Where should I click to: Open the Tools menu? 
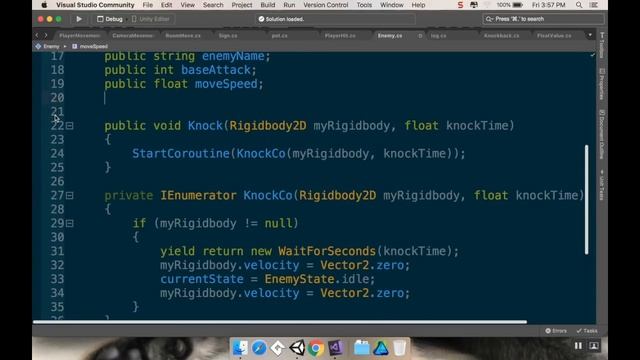364,5
